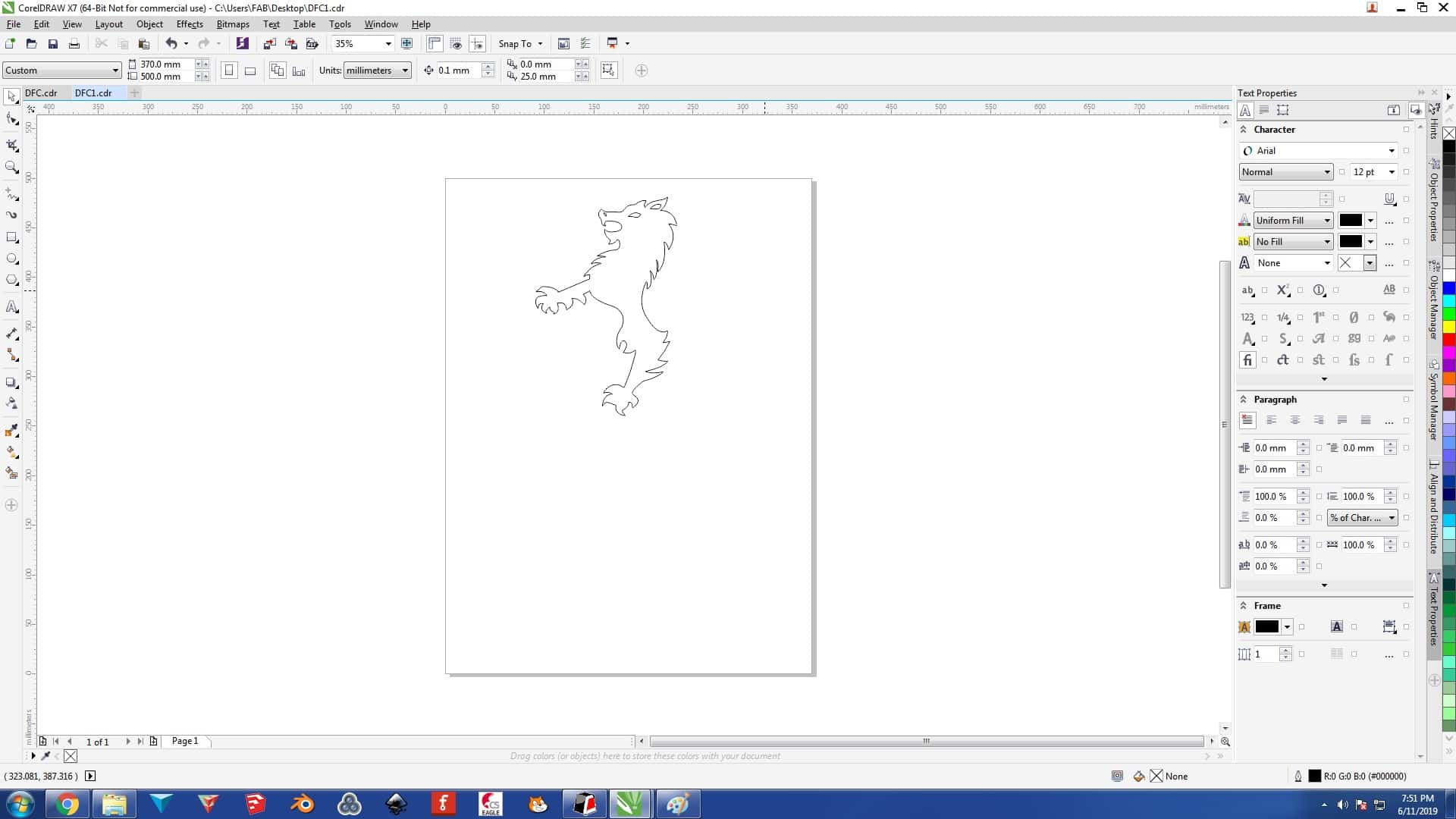Screen dimensions: 1456x819
Task: Open the Bitmaps menu
Action: pos(232,24)
